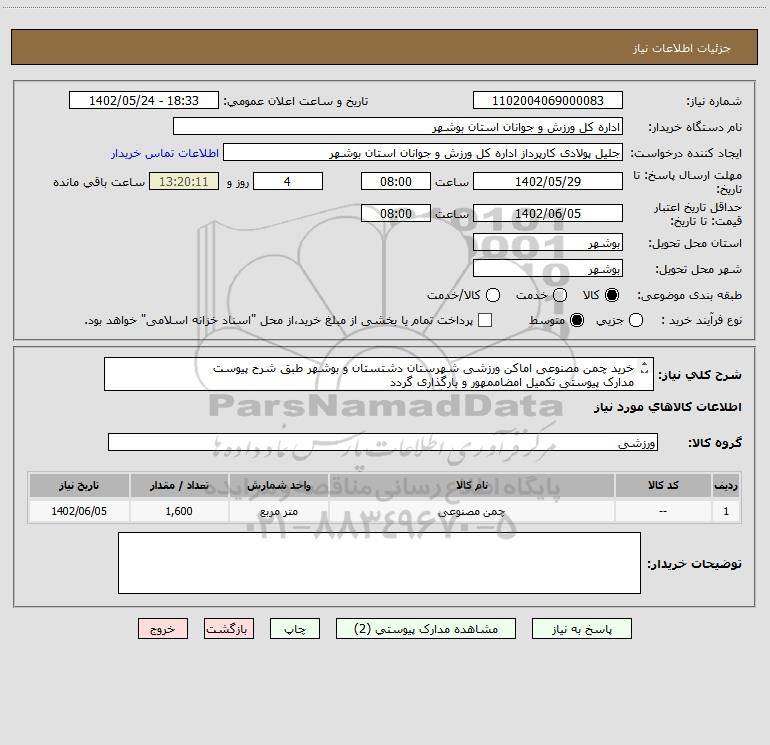Click the واحد شمارش column header
Viewport: 770px width, 745px height.
pos(278,485)
